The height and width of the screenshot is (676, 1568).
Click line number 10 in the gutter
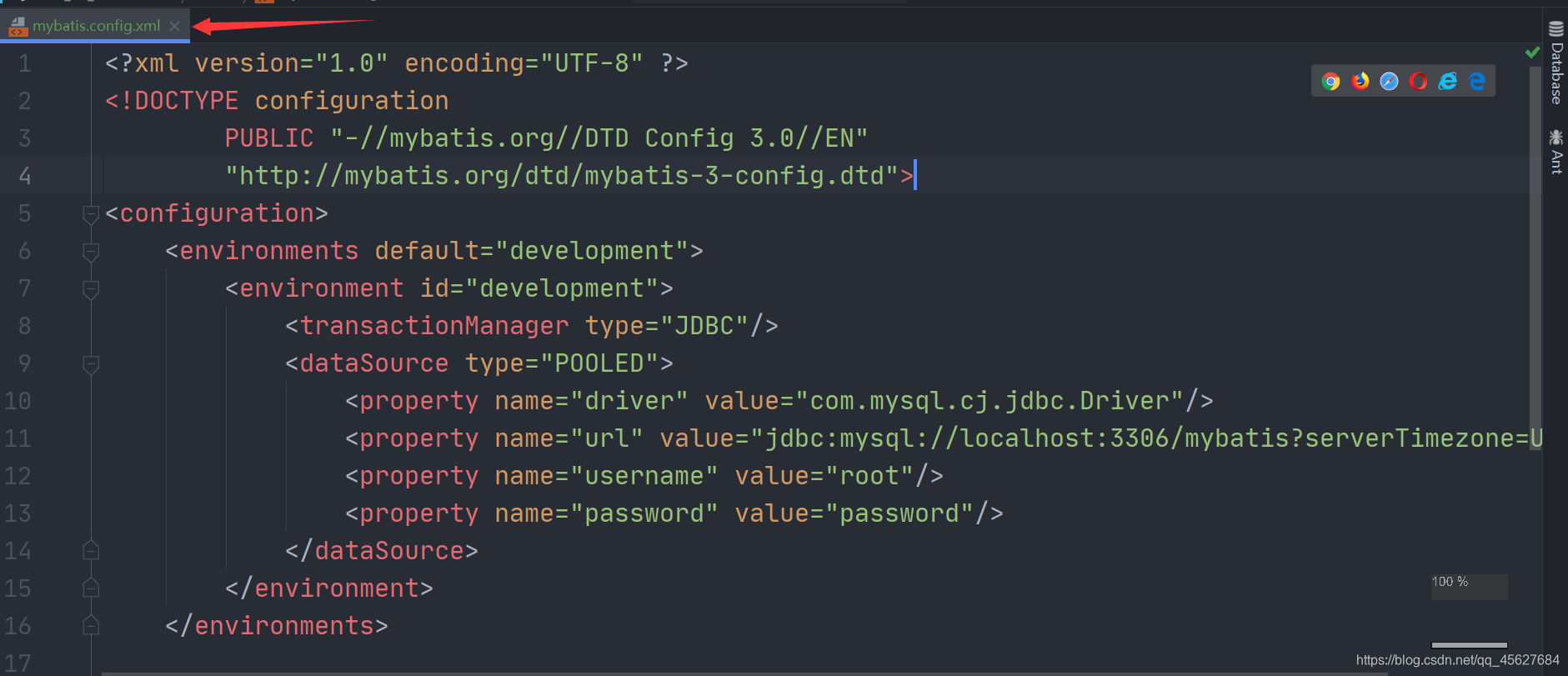[x=18, y=401]
